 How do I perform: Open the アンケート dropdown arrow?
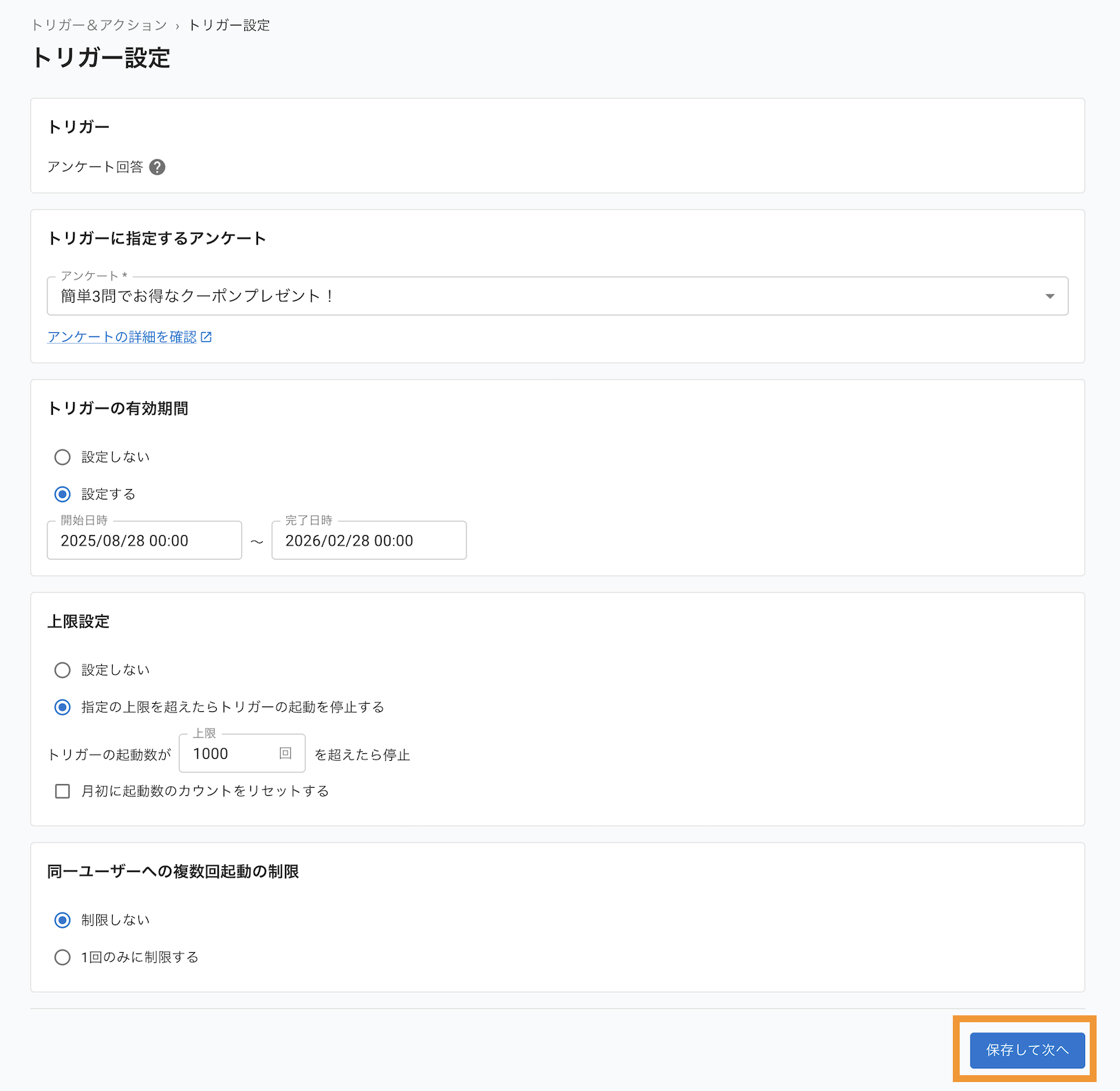point(1050,296)
